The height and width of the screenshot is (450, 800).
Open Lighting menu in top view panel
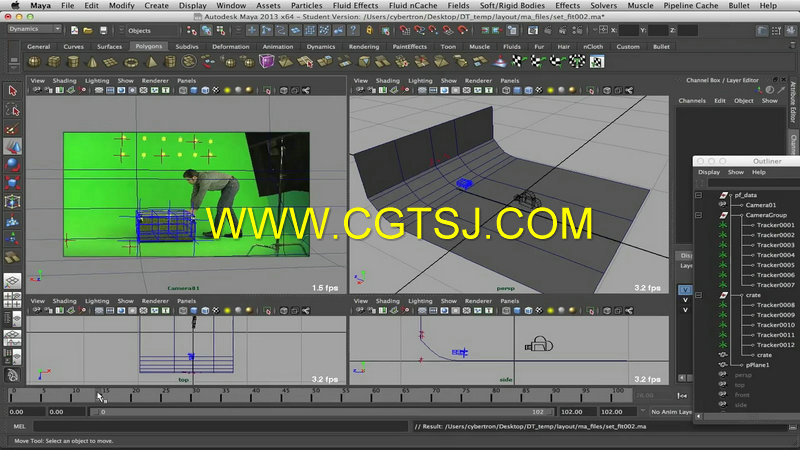97,301
